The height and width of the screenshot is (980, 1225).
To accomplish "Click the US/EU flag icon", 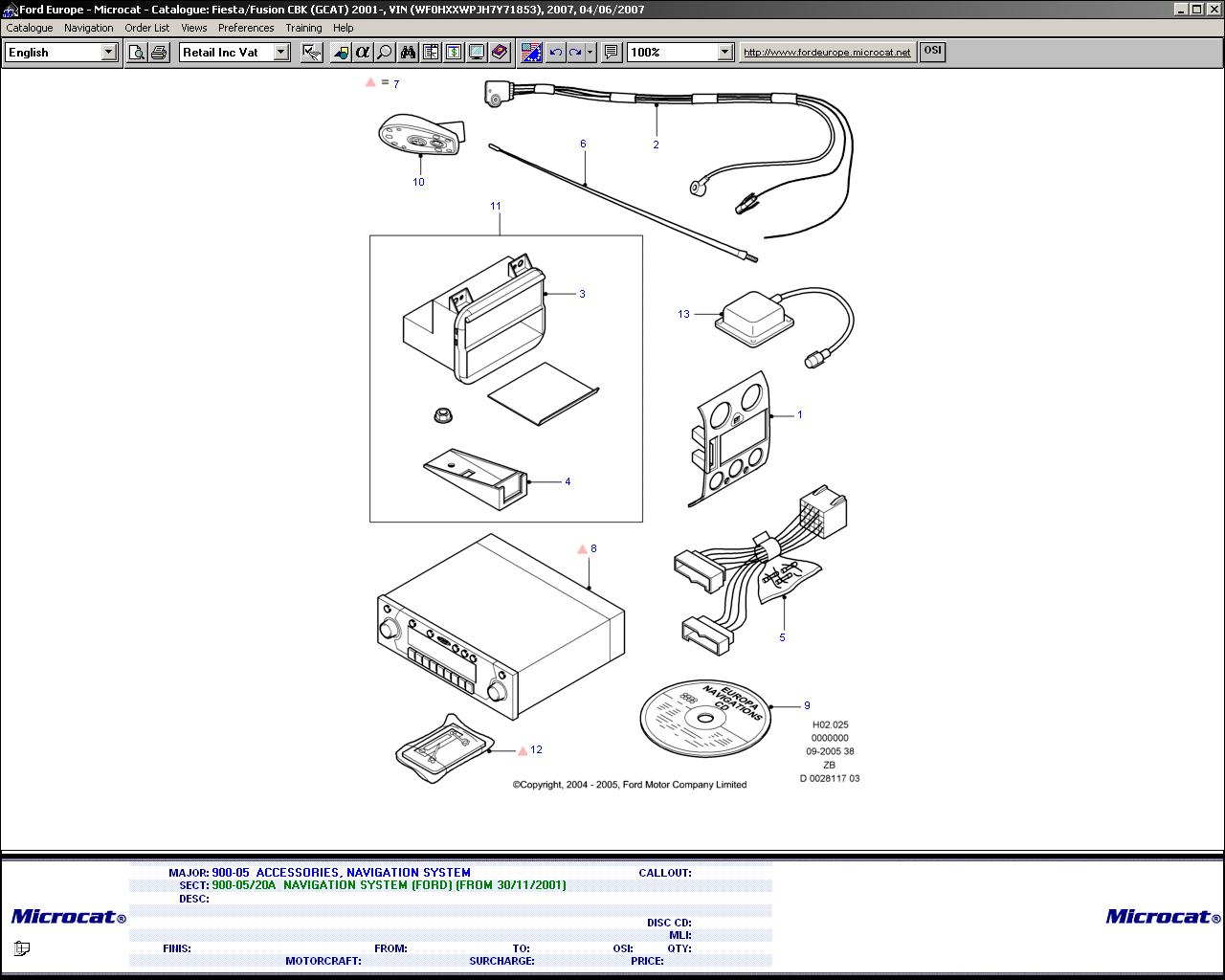I will [x=531, y=53].
